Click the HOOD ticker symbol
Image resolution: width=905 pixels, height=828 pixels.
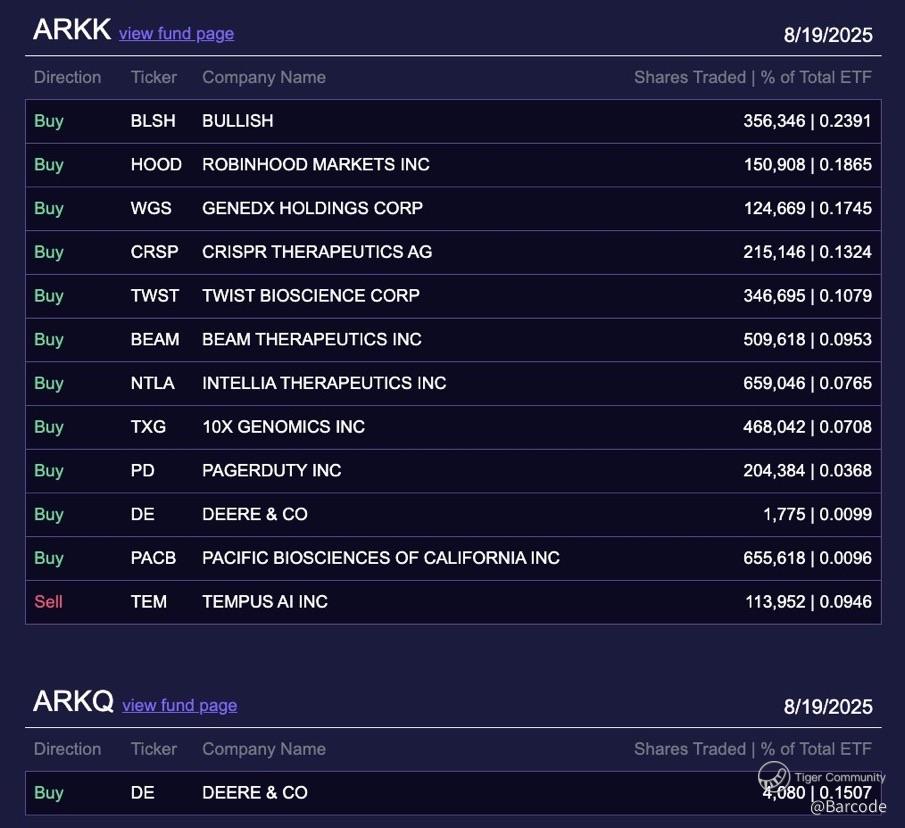(x=156, y=165)
